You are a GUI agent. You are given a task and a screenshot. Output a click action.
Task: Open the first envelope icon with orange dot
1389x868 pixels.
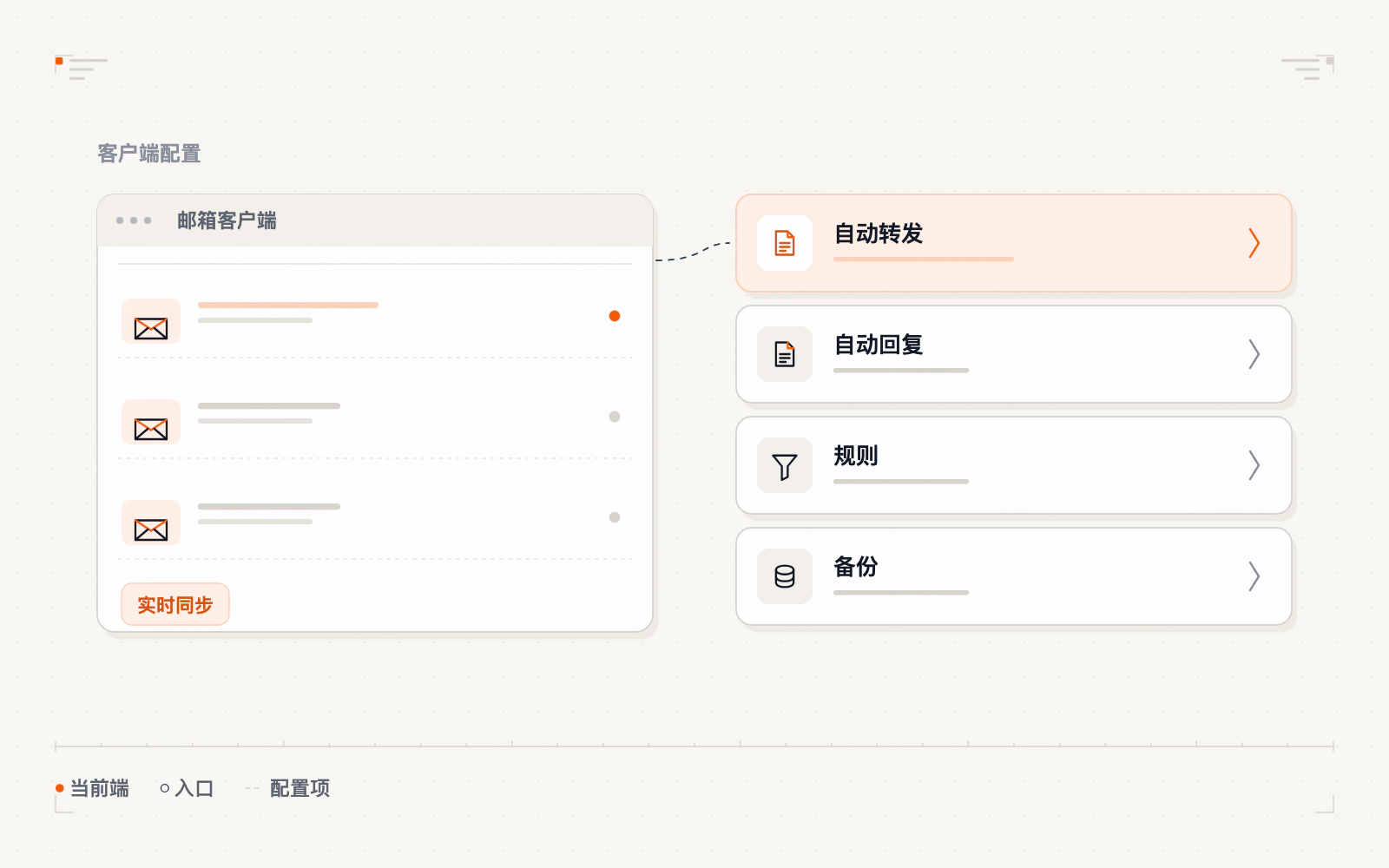[x=151, y=321]
